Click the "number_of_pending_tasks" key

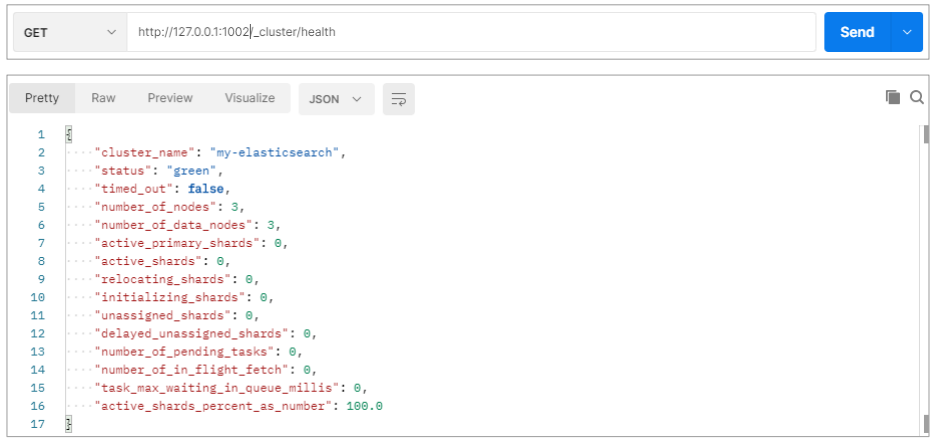click(x=186, y=352)
